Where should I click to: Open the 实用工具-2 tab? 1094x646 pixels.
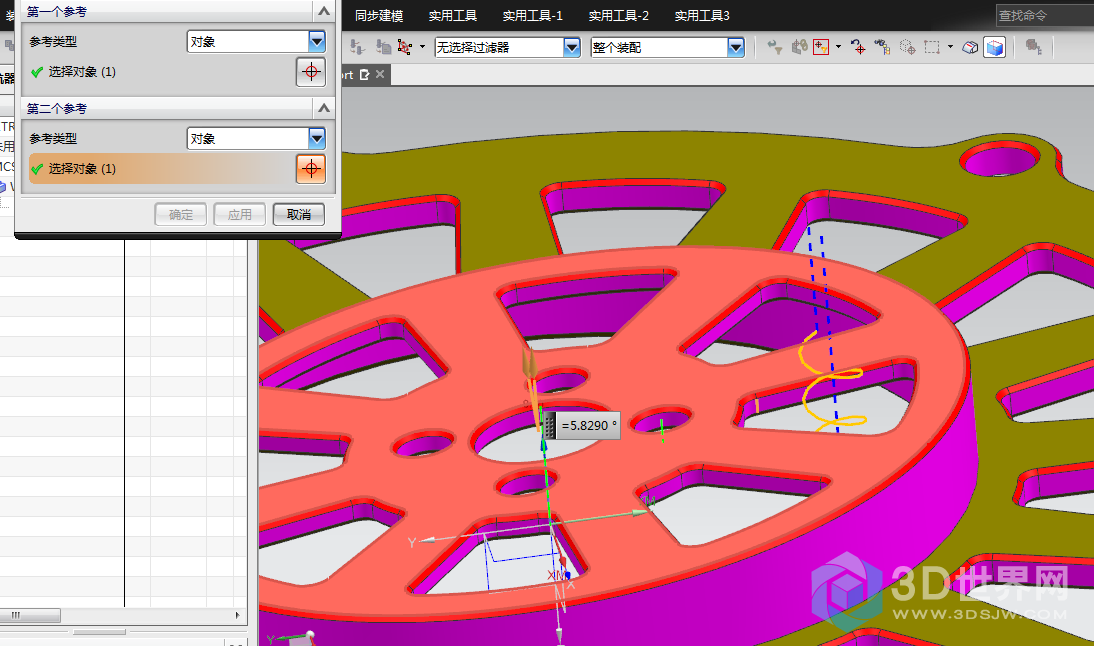618,15
